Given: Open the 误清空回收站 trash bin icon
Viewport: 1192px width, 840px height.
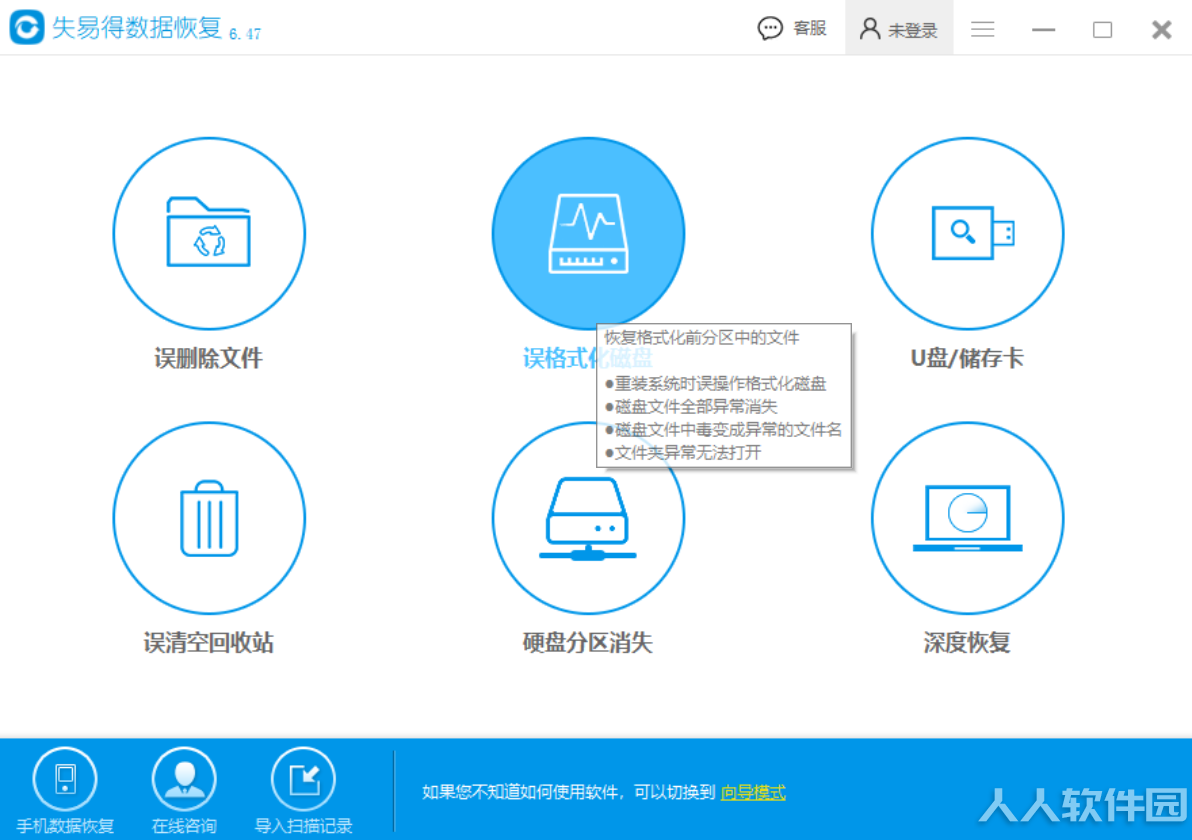Looking at the screenshot, I should pyautogui.click(x=209, y=518).
